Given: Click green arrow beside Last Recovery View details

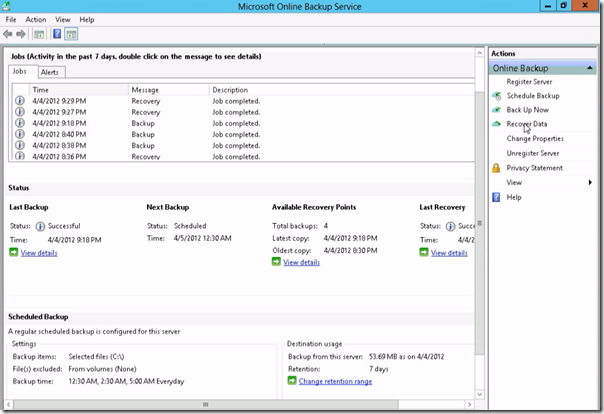Looking at the screenshot, I should click(x=424, y=253).
